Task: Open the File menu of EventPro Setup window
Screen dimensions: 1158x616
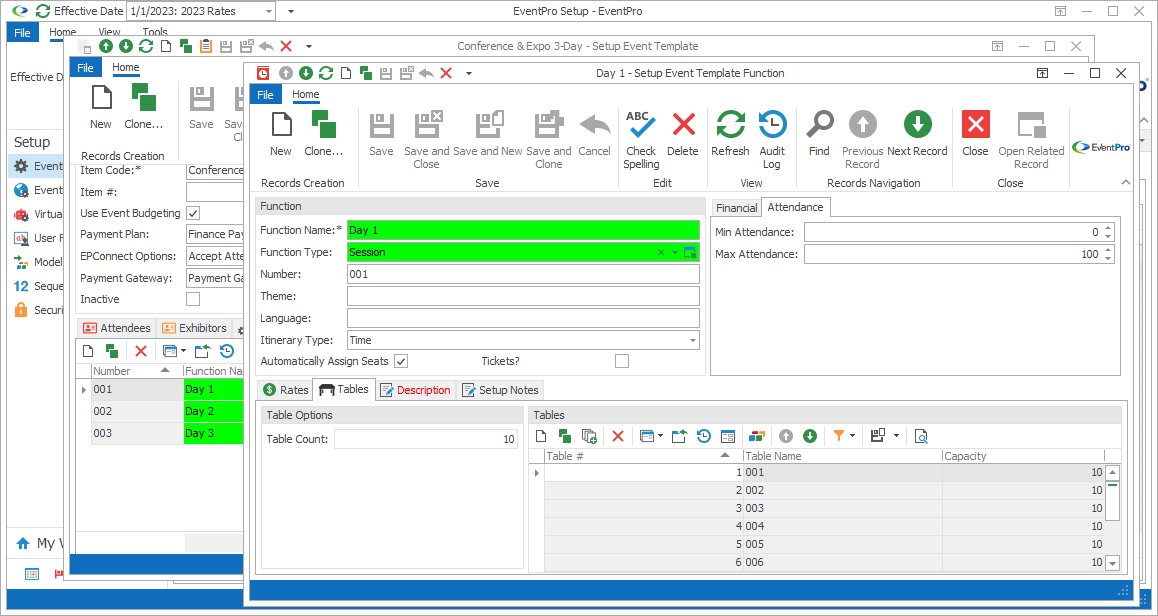Action: coord(22,32)
